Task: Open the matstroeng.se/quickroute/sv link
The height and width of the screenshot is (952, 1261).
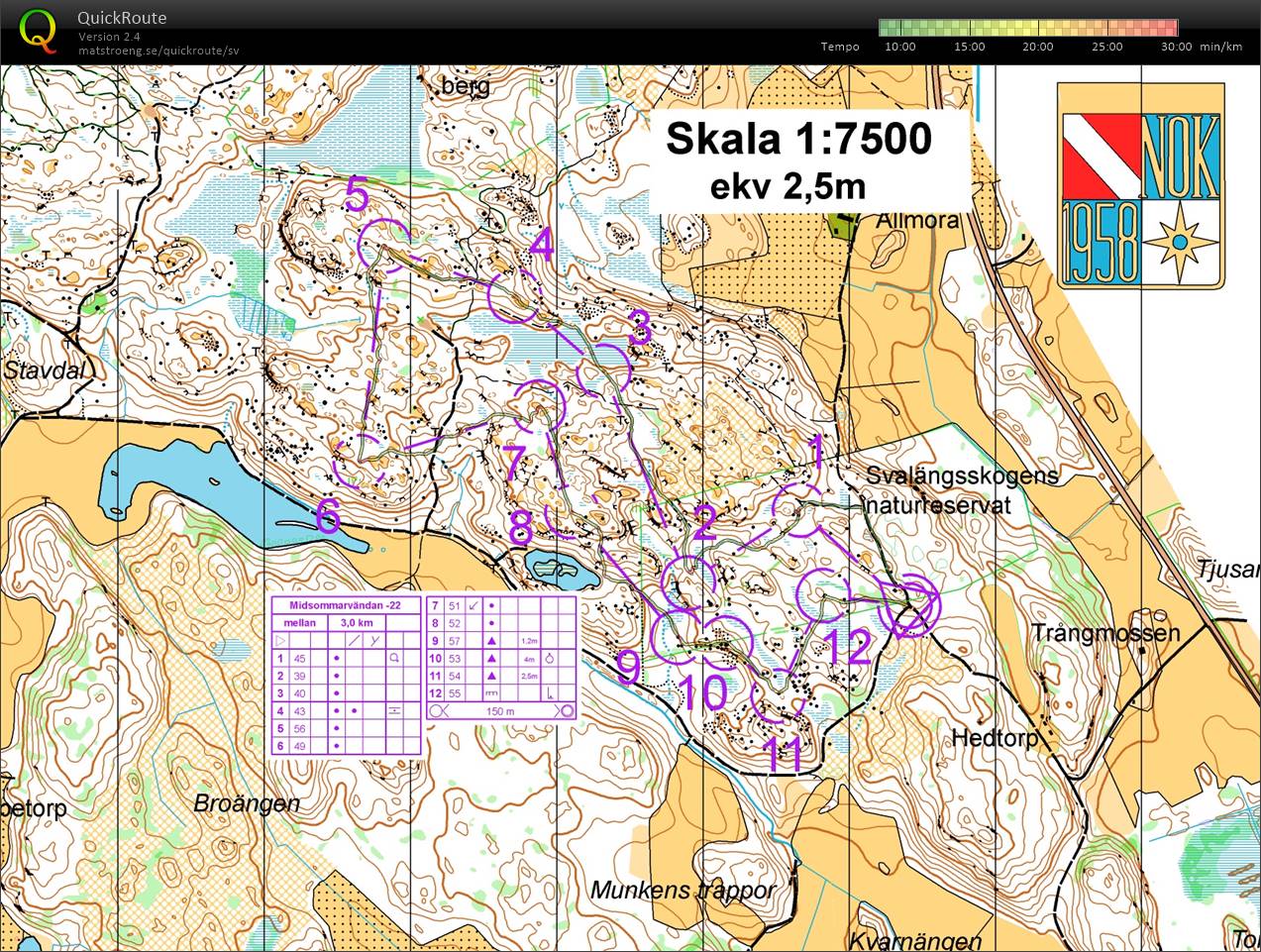Action: click(x=158, y=51)
